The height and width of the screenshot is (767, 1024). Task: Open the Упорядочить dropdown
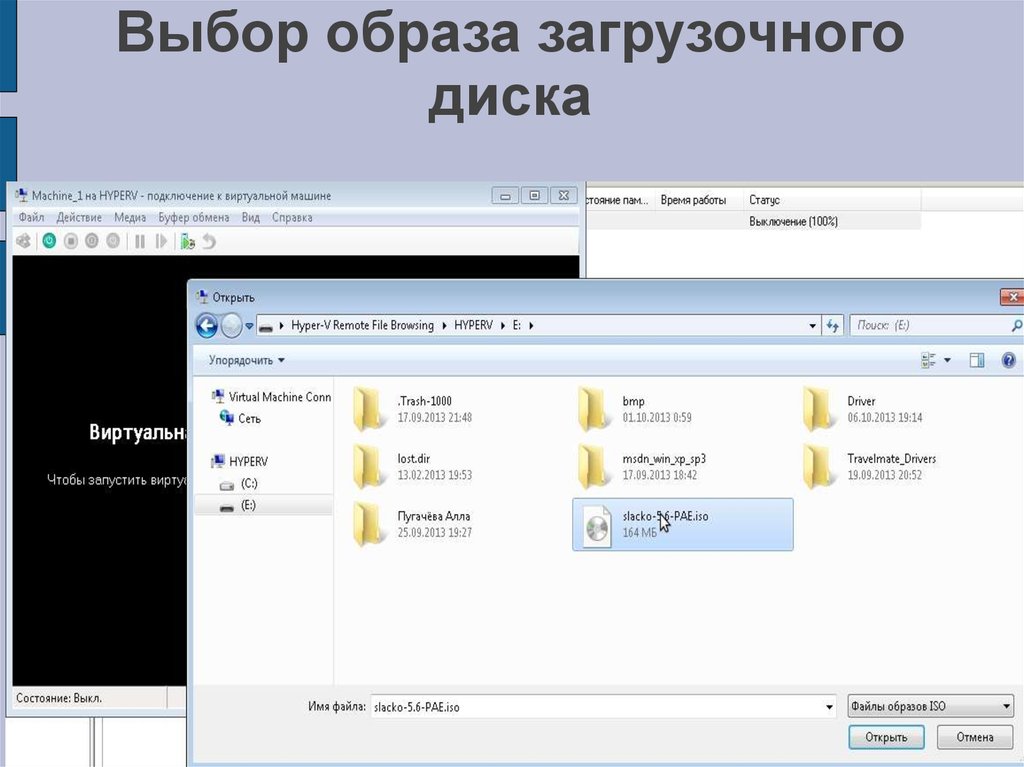coord(247,360)
